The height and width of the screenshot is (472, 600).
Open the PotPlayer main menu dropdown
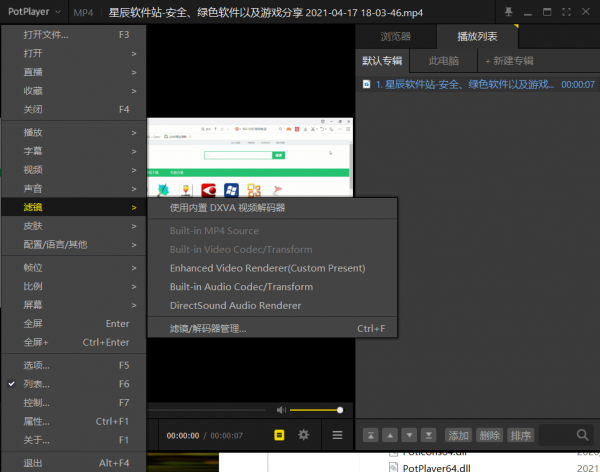point(35,12)
